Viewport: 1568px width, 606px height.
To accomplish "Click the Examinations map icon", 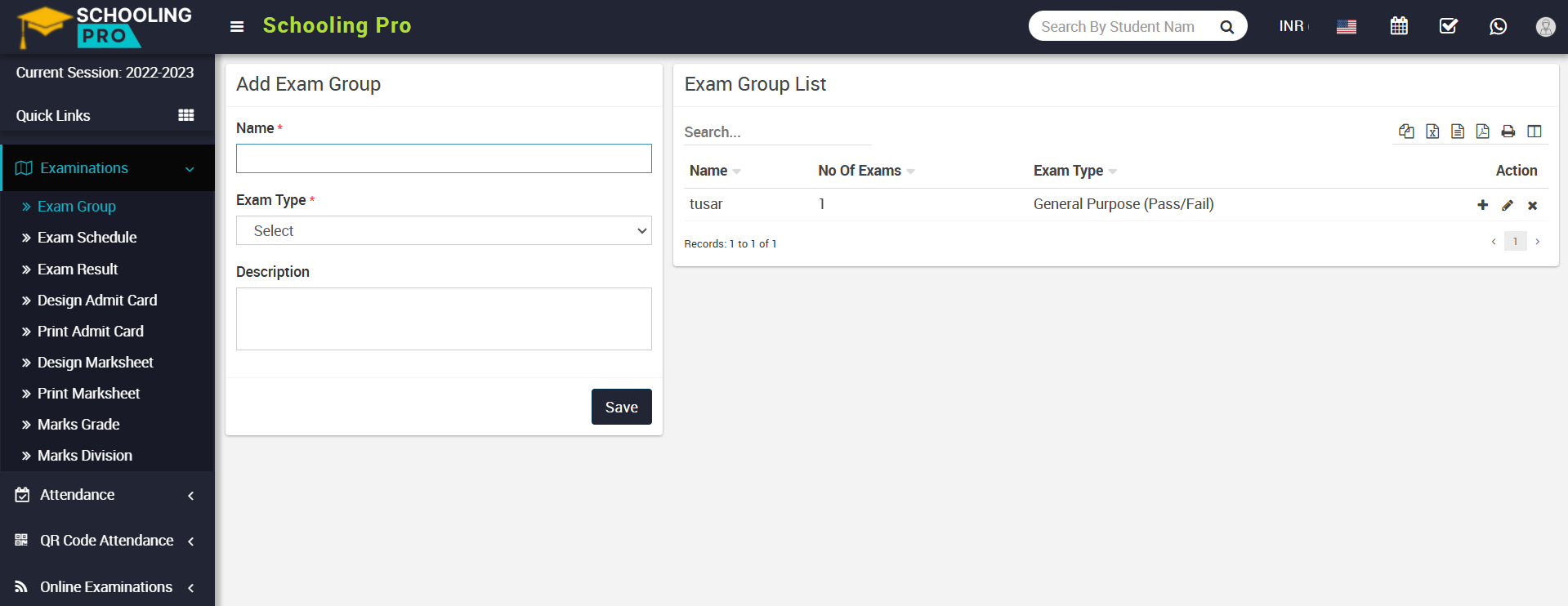I will click(x=24, y=168).
